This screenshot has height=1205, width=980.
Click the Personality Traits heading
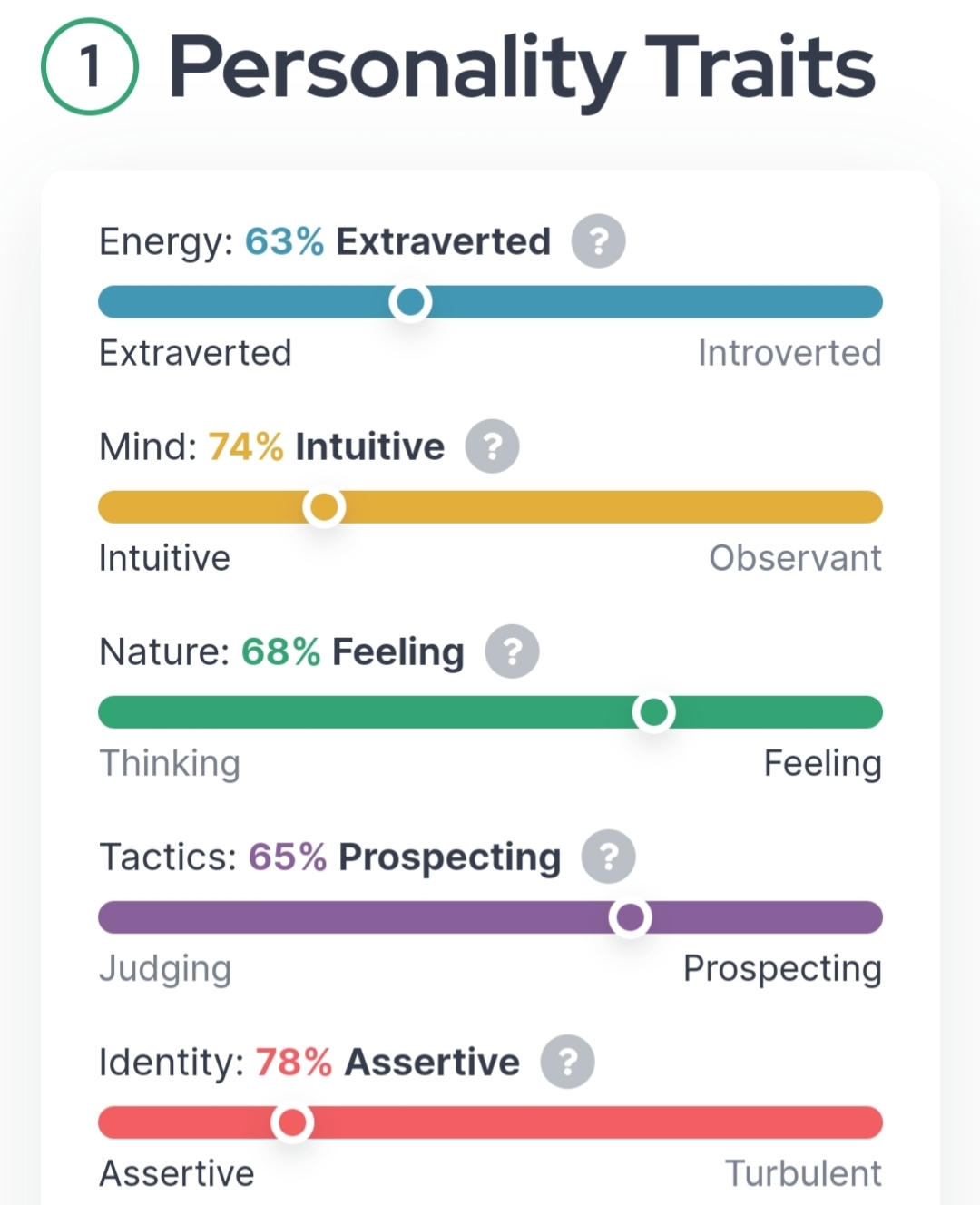[522, 67]
